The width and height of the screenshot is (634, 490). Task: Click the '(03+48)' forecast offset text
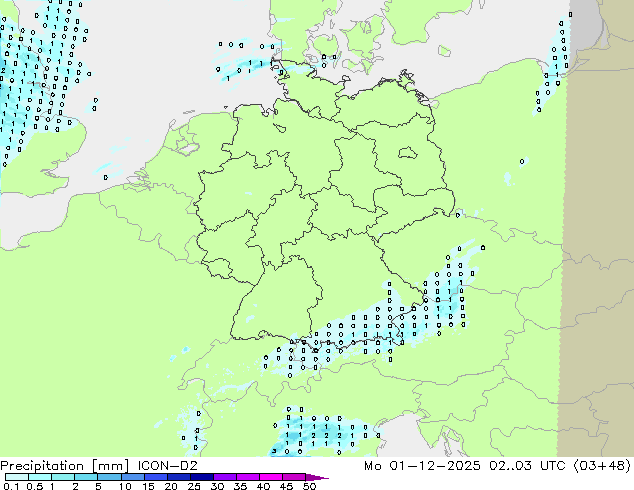point(602,466)
